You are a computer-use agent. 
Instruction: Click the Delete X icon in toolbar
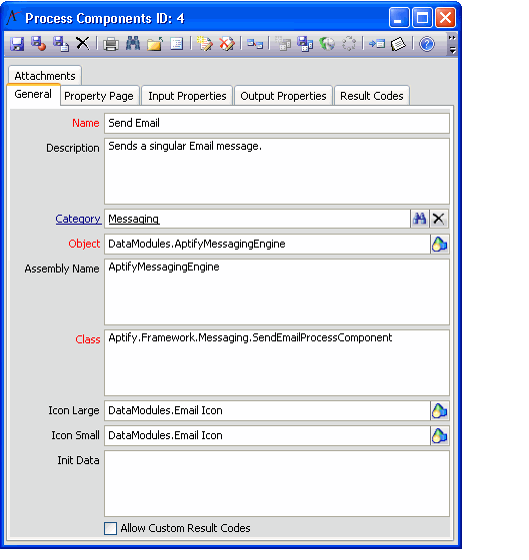83,44
